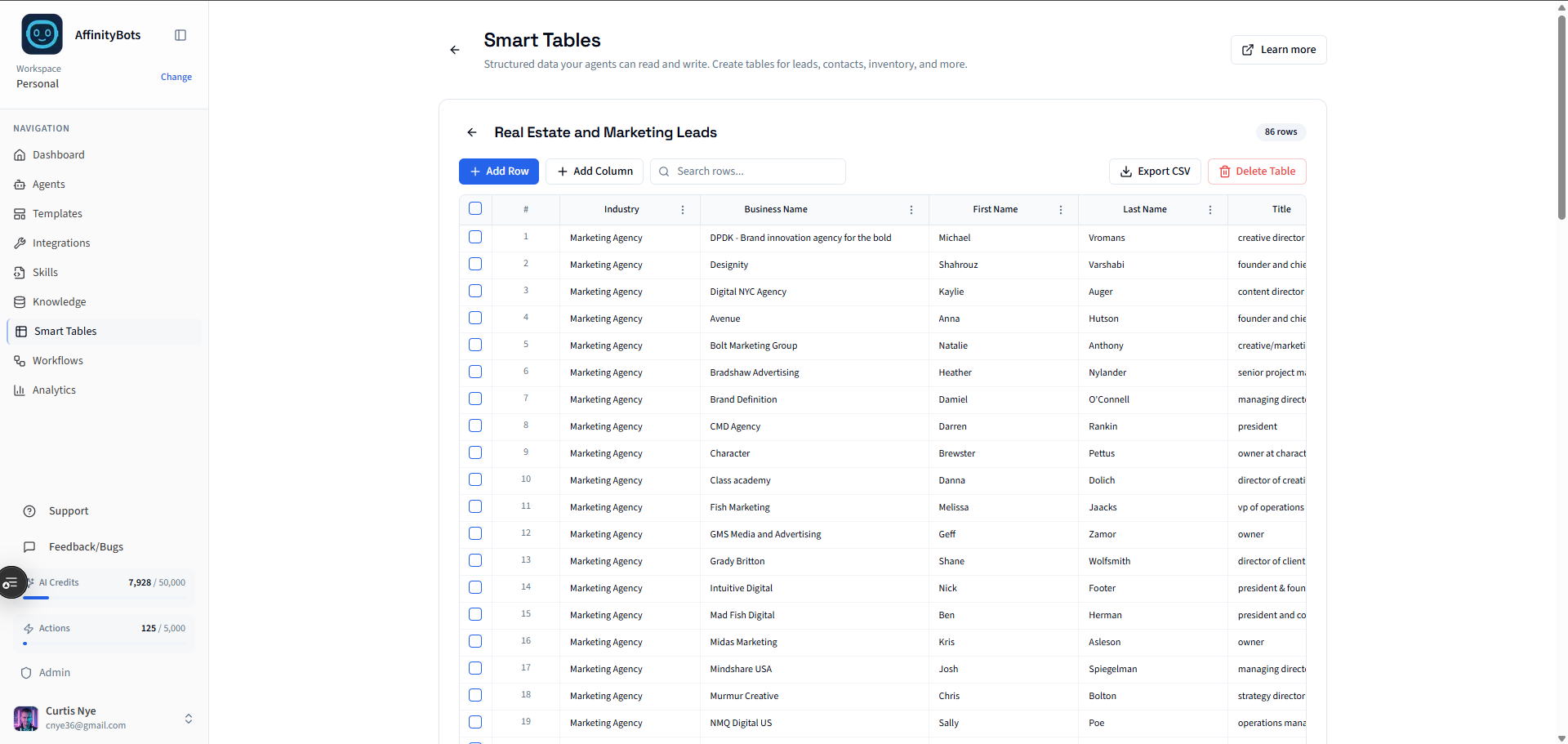This screenshot has width=1568, height=744.
Task: Select the checkbox beside Mad Fish Digital
Action: 475,614
